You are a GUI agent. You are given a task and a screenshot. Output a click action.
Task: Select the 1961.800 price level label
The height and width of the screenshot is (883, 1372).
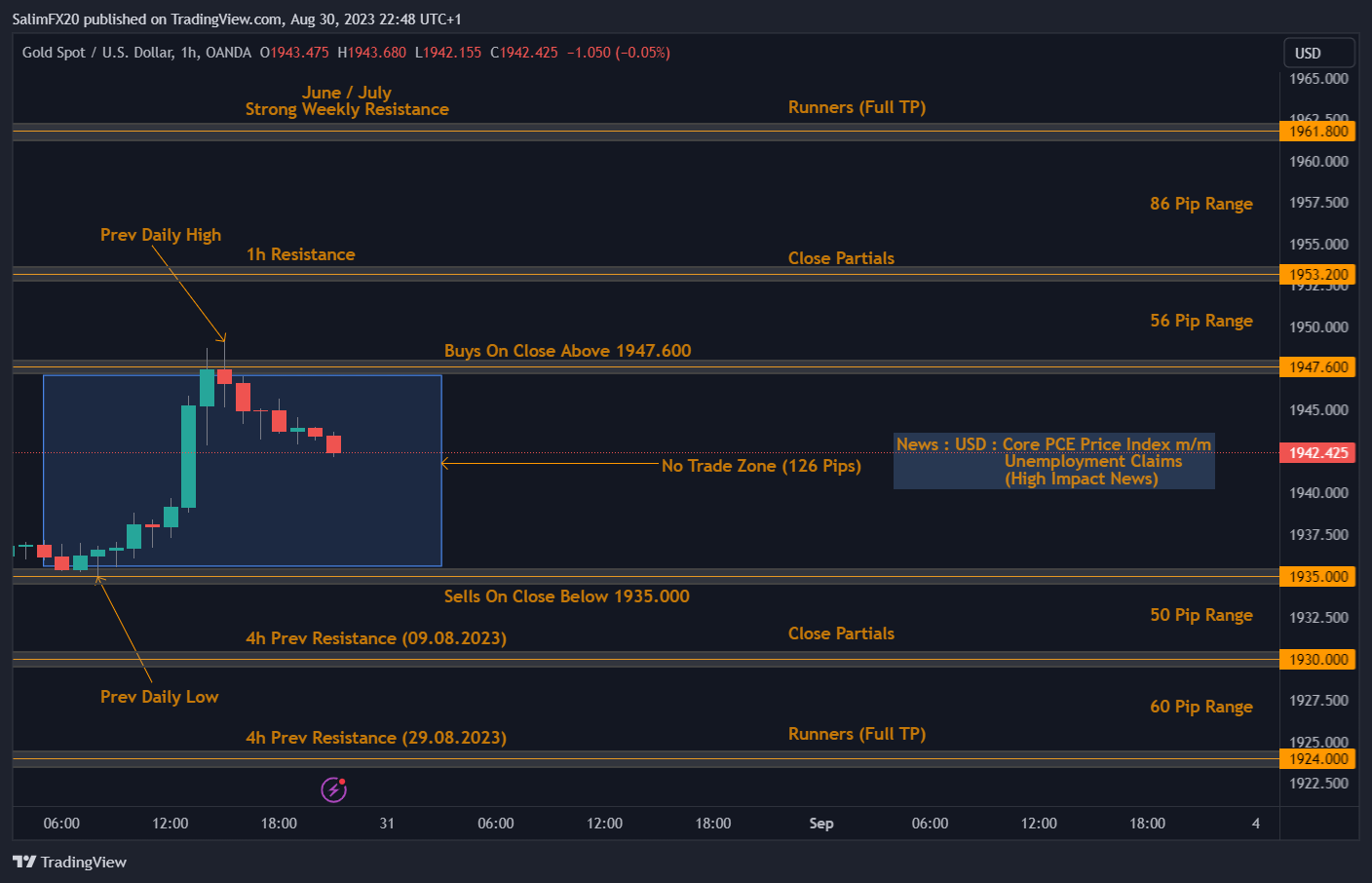tap(1317, 131)
